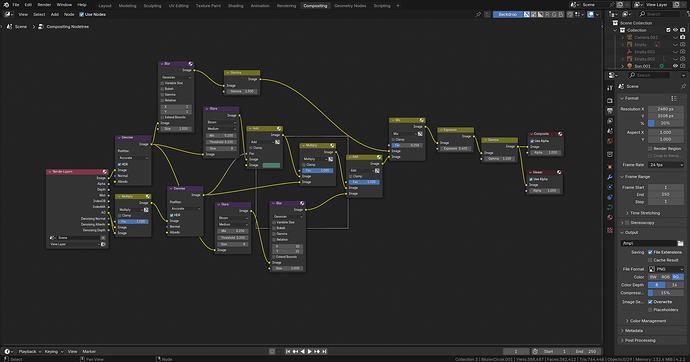This screenshot has height=362, width=690.
Task: Open the Blender logo menu
Action: (x=6, y=5)
